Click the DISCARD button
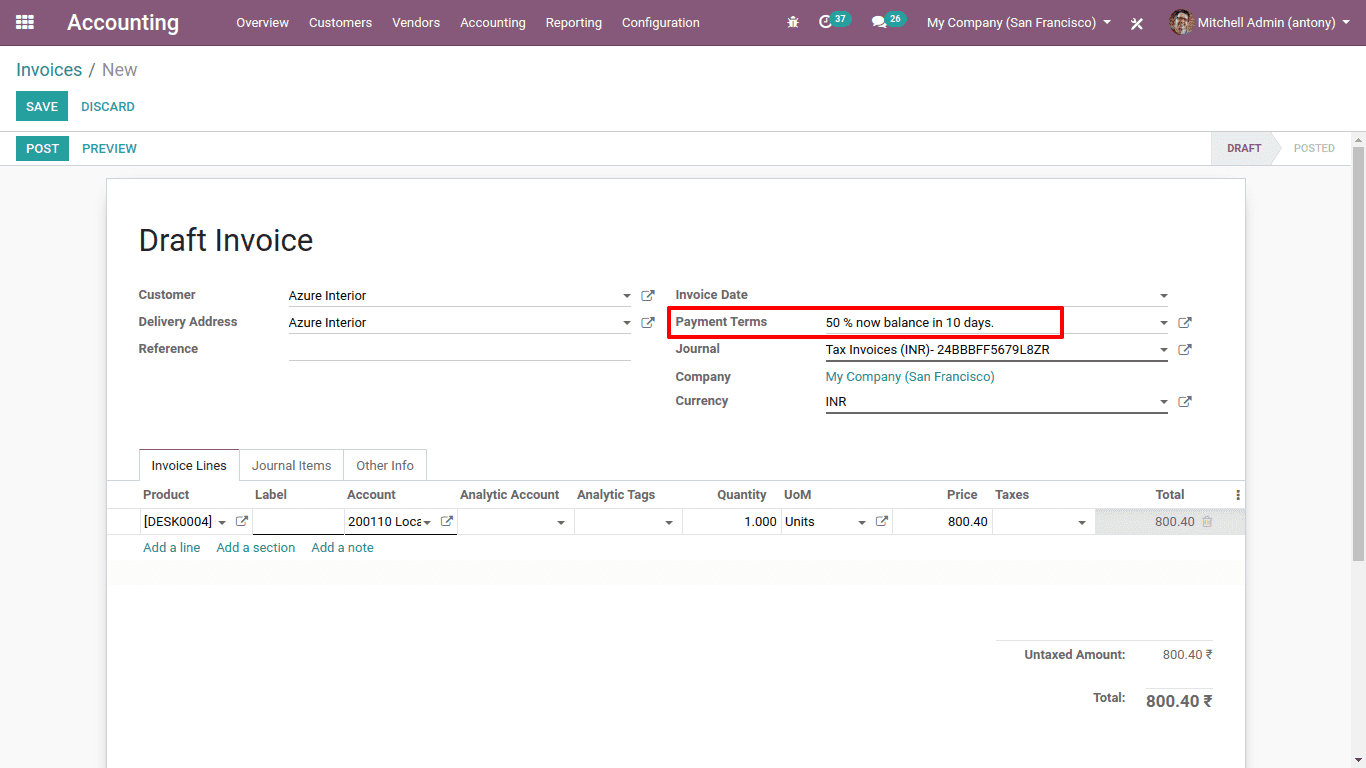This screenshot has width=1366, height=768. coord(108,106)
